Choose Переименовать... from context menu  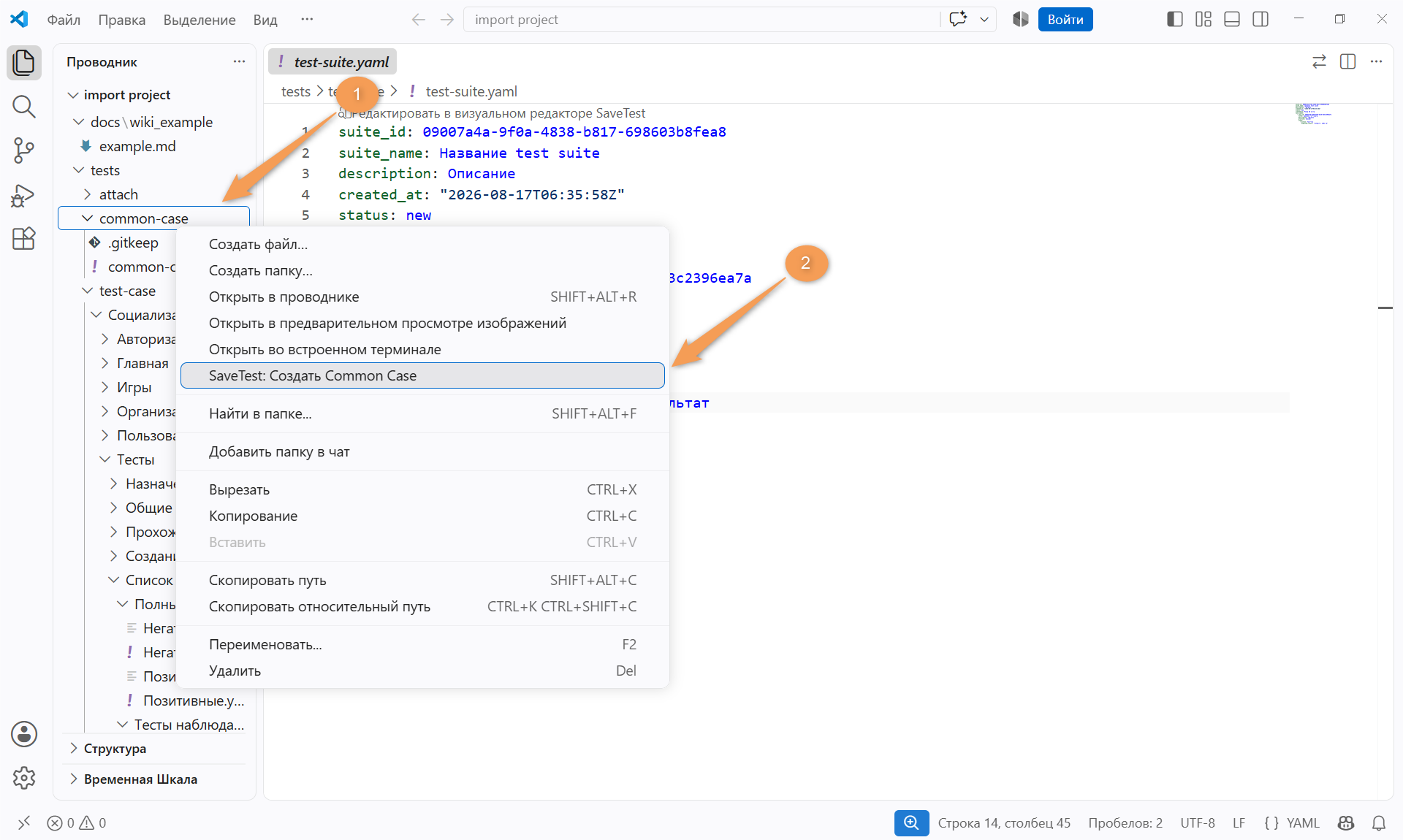[422, 644]
